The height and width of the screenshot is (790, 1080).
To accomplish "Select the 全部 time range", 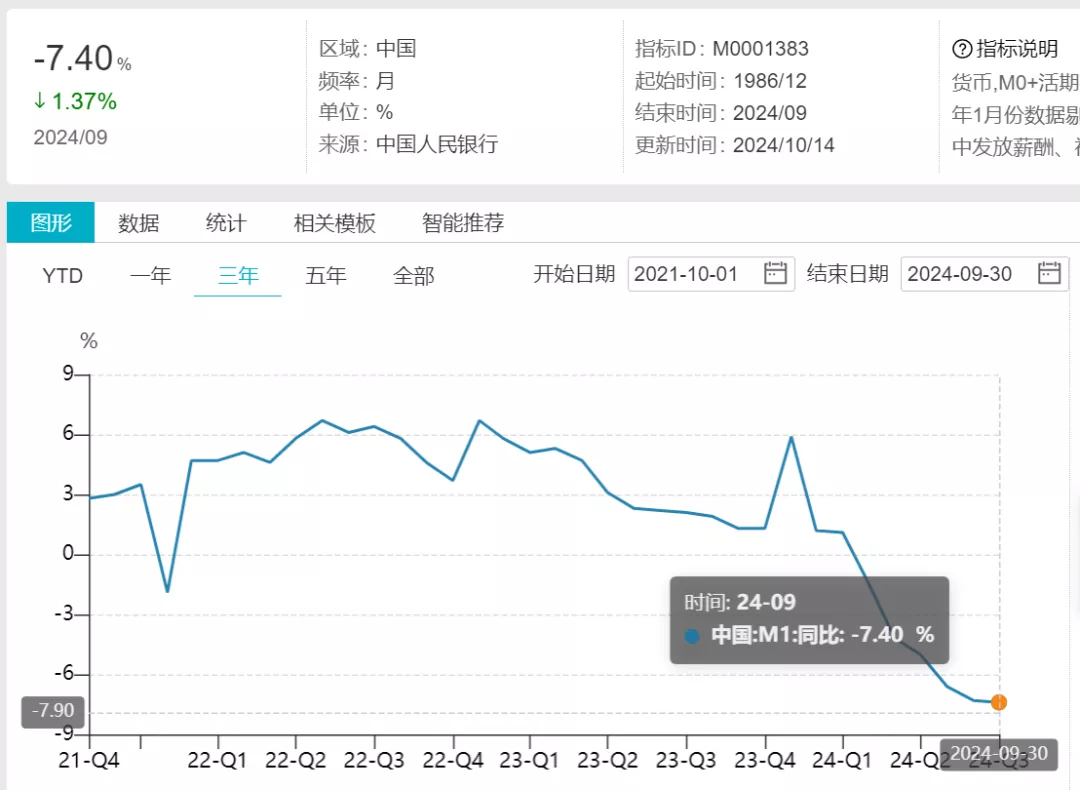I will coord(414,275).
